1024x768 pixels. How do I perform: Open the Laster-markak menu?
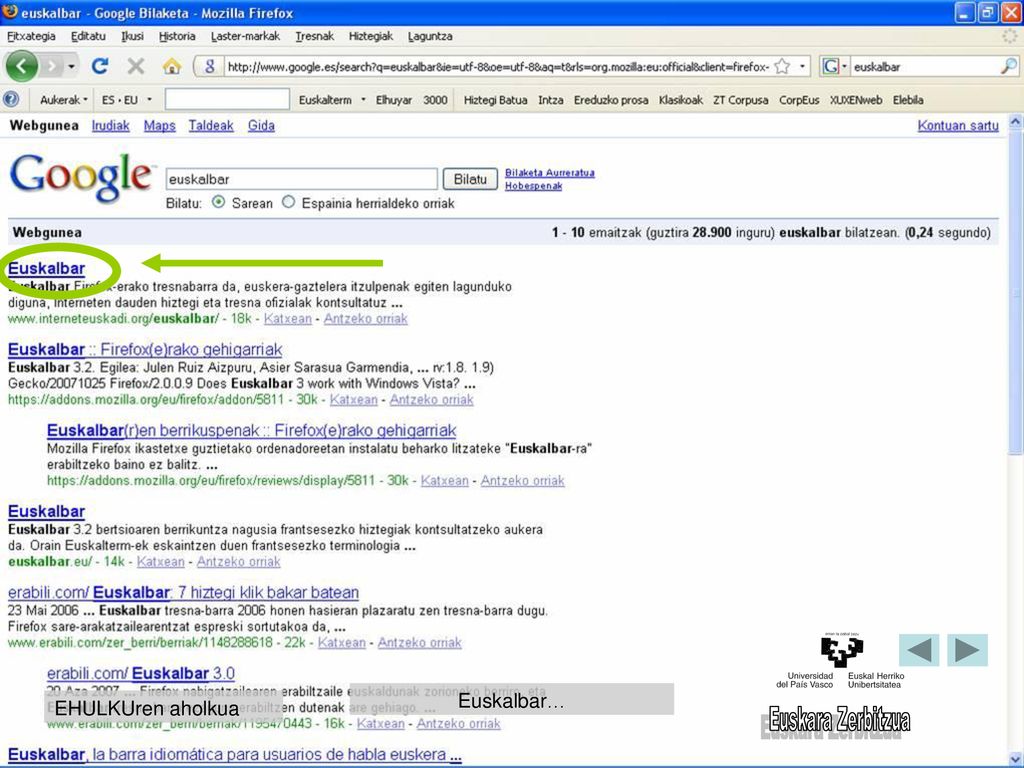245,36
